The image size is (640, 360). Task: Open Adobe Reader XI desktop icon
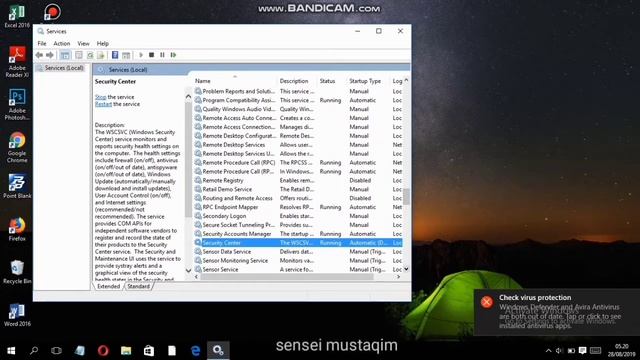[x=17, y=61]
